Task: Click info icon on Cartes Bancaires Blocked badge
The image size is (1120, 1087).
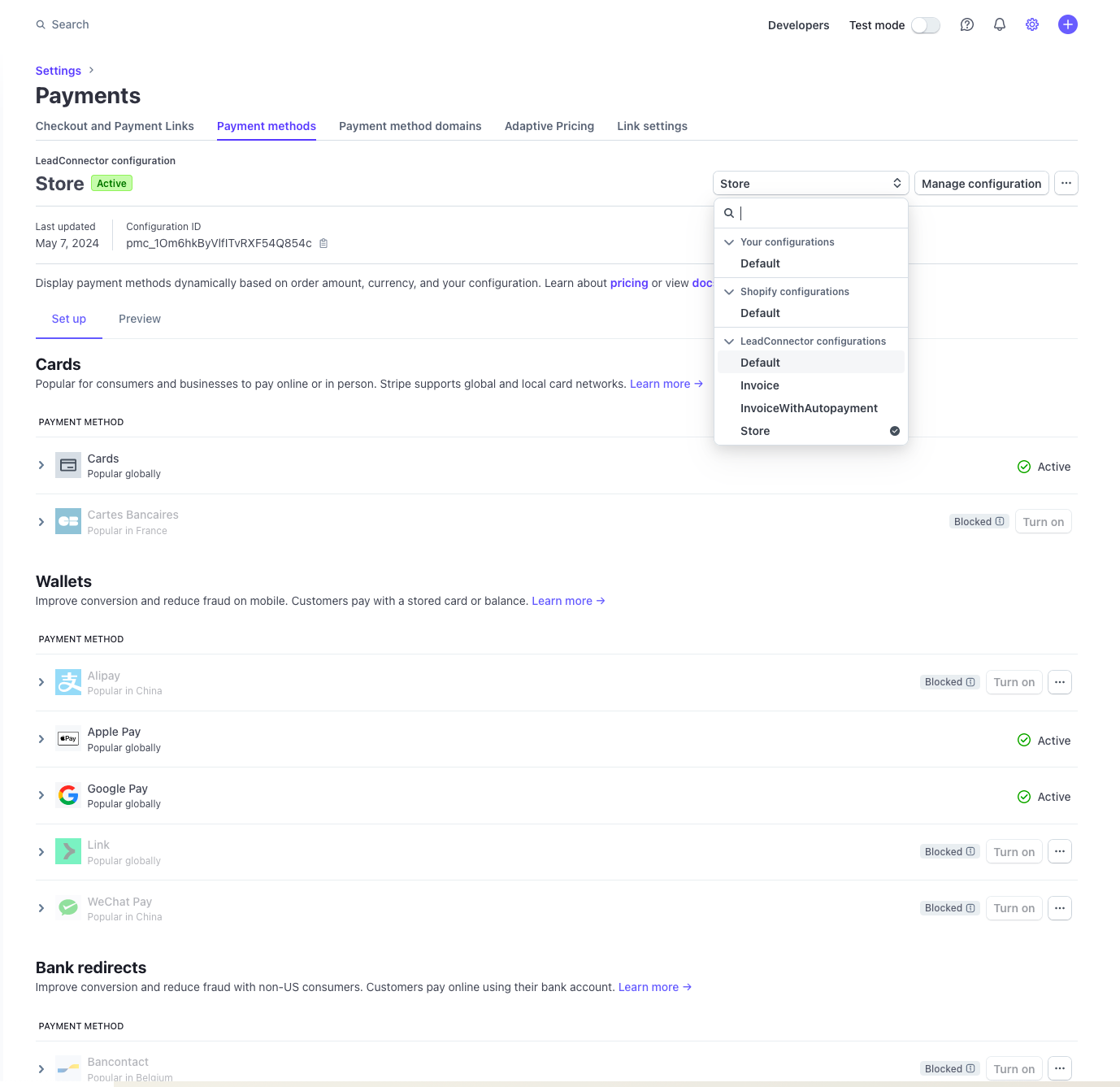Action: [x=1000, y=521]
